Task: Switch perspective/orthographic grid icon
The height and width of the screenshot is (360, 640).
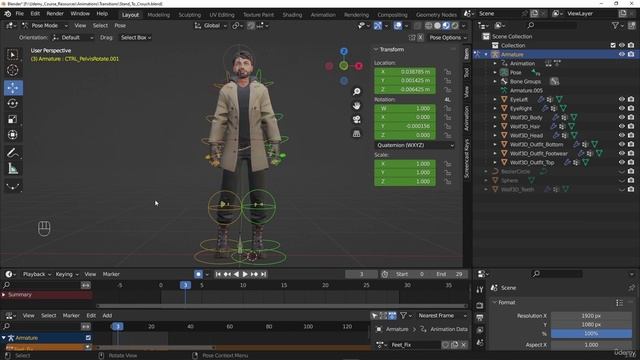Action: [x=356, y=133]
